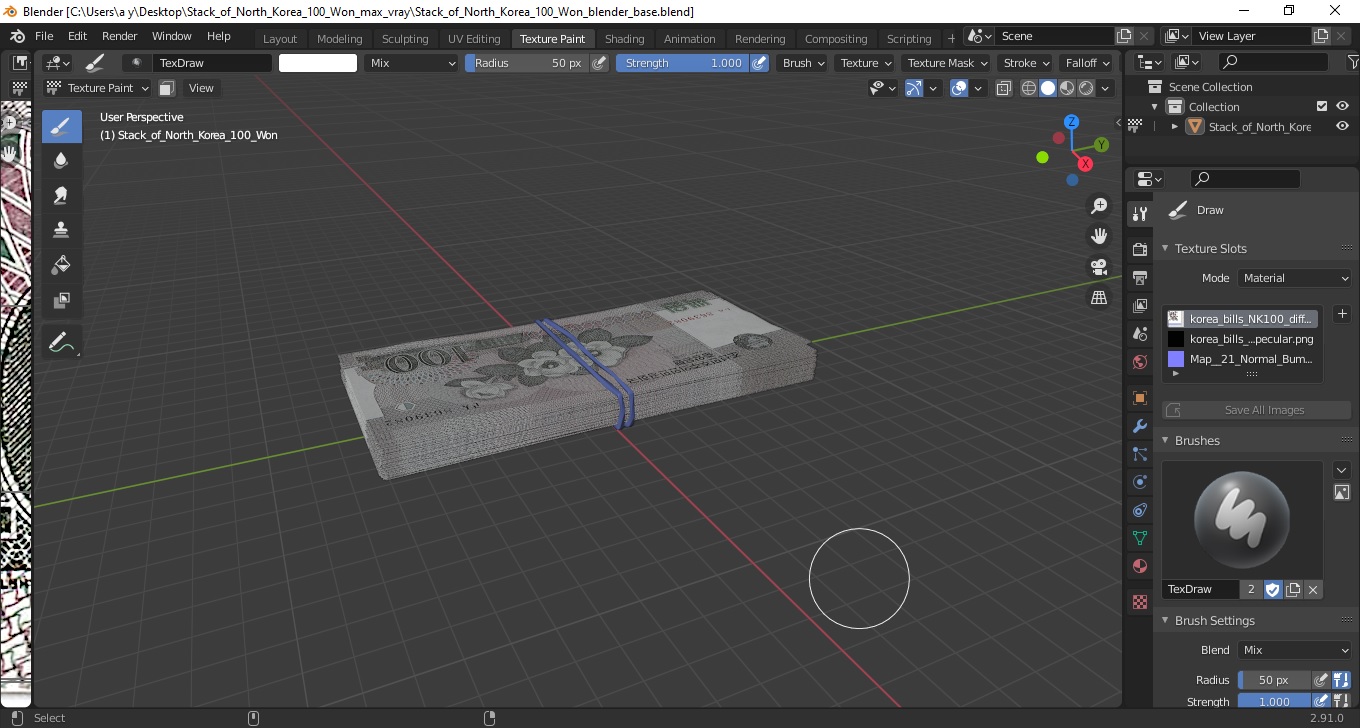
Task: Open the header Brush popover
Action: [803, 63]
